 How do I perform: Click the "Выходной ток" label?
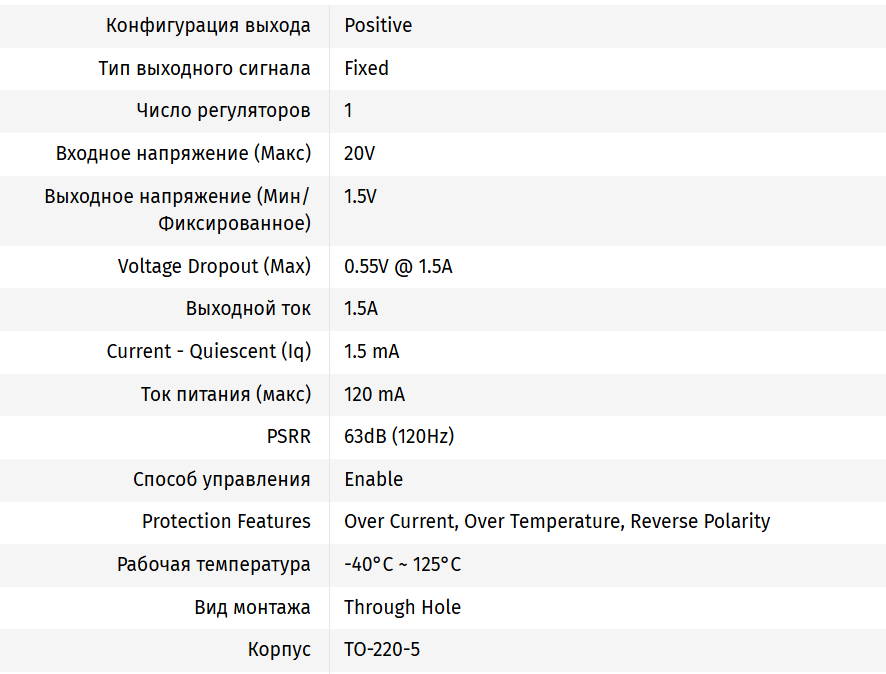(x=248, y=309)
